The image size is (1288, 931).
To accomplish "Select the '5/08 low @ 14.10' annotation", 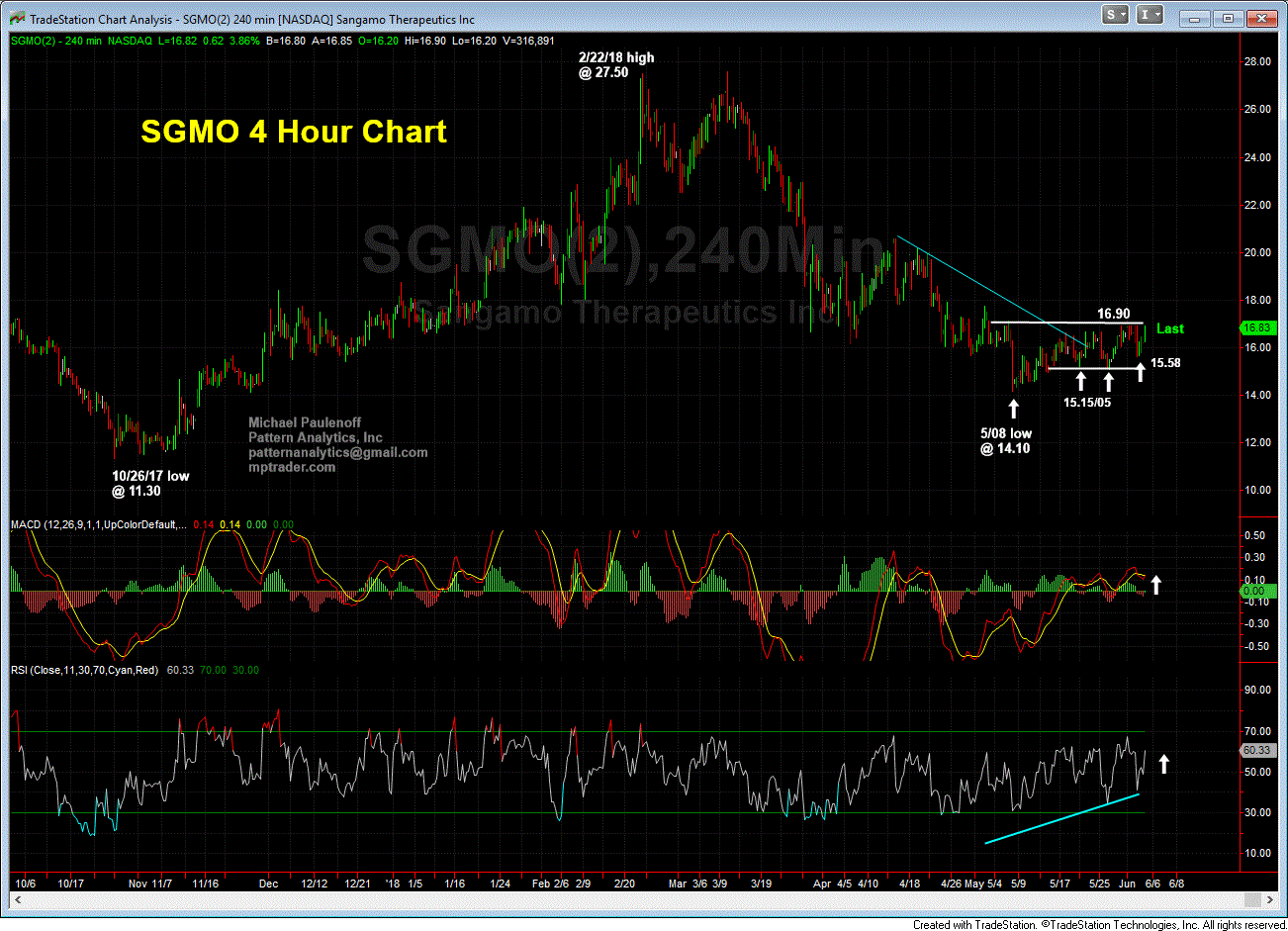I will tap(1006, 441).
